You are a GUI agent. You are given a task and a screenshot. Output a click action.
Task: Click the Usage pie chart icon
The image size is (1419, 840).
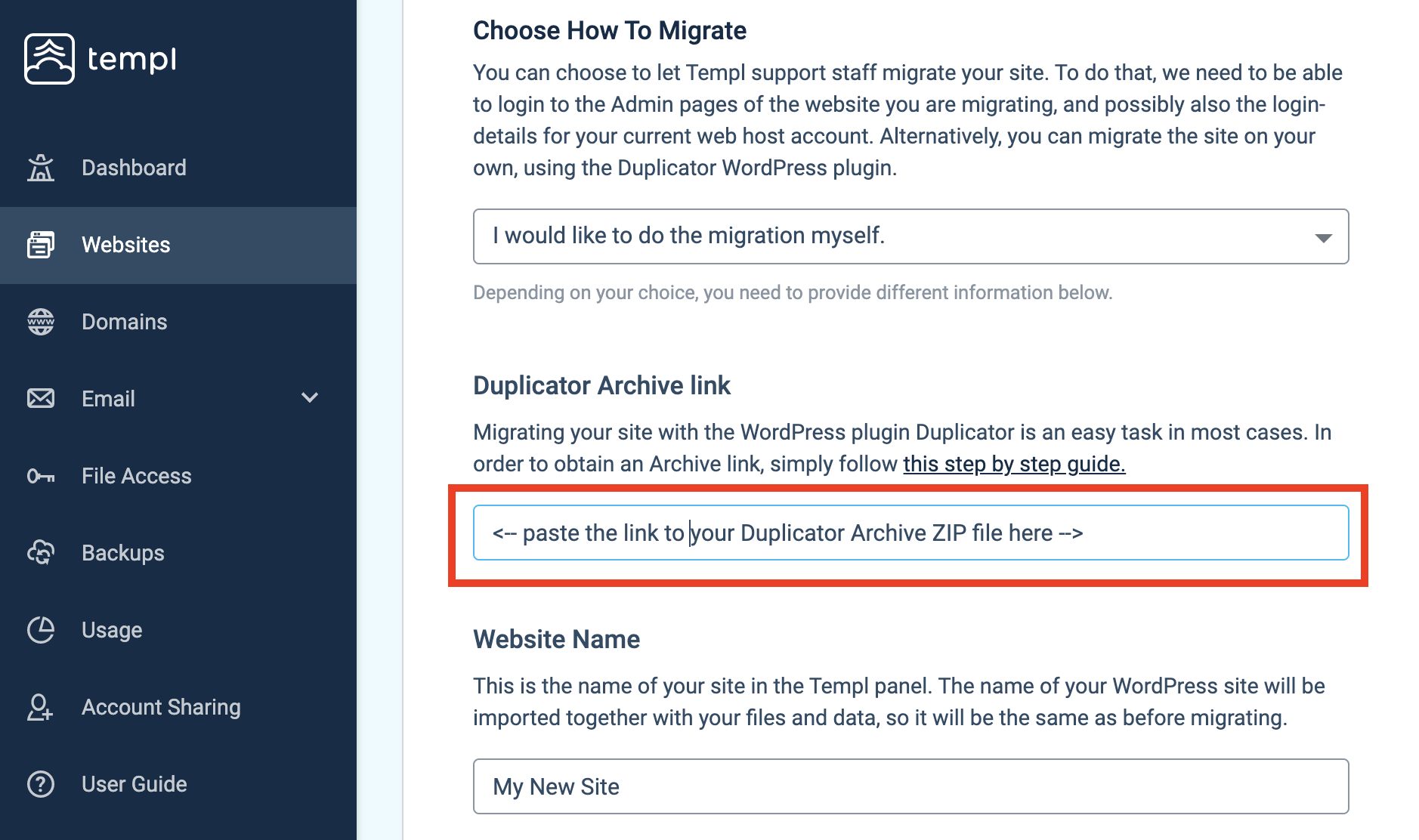pyautogui.click(x=41, y=630)
